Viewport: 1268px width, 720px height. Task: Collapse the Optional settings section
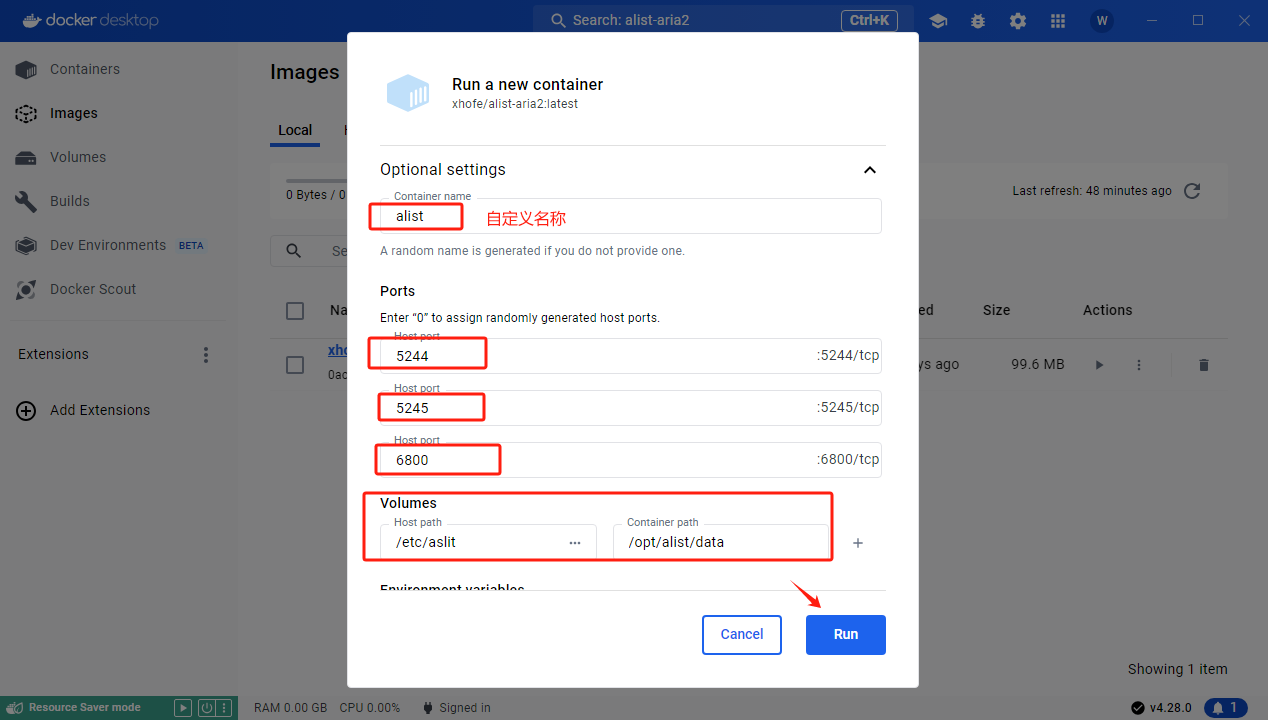pos(869,170)
